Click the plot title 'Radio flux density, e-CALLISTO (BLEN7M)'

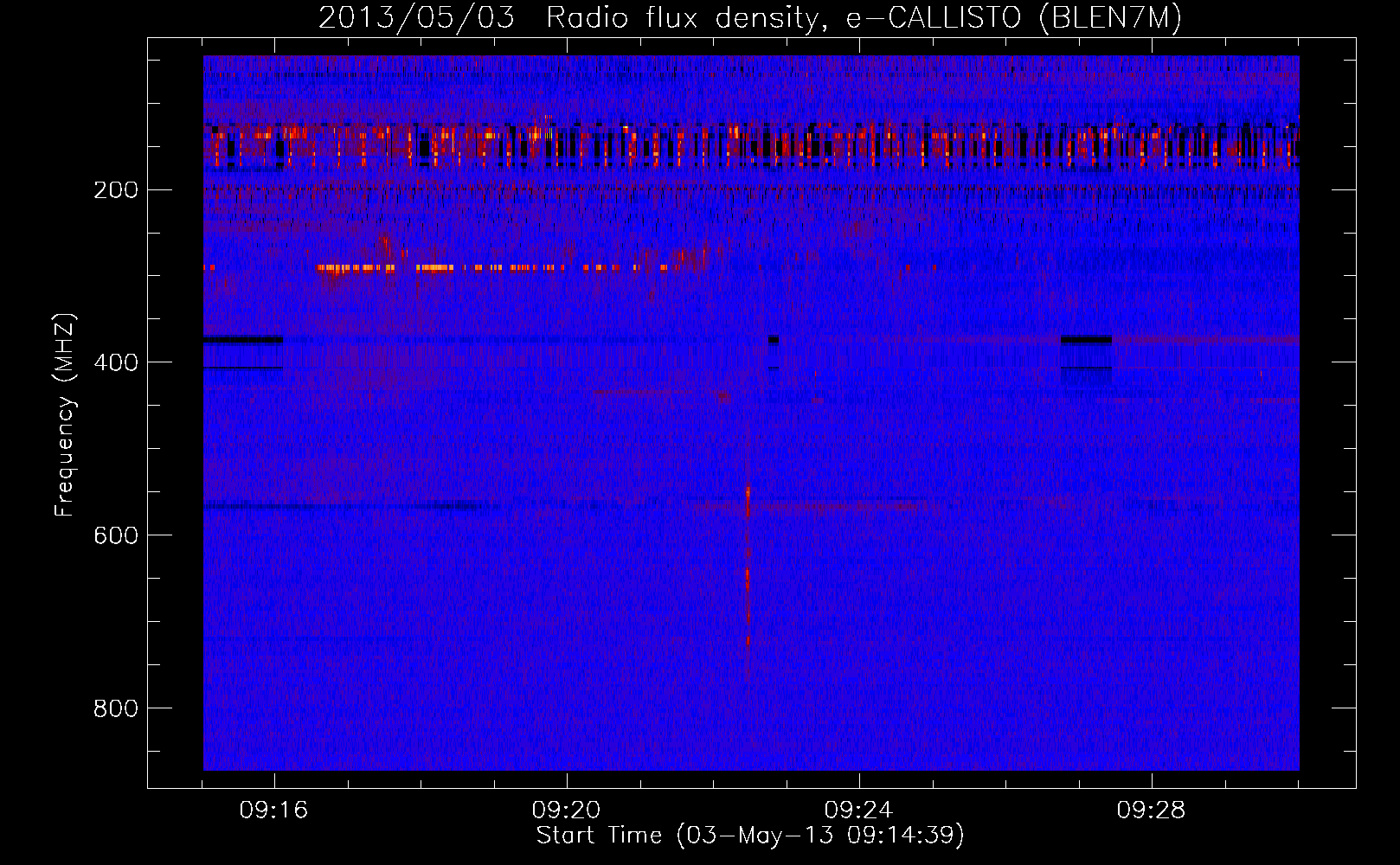point(864,18)
